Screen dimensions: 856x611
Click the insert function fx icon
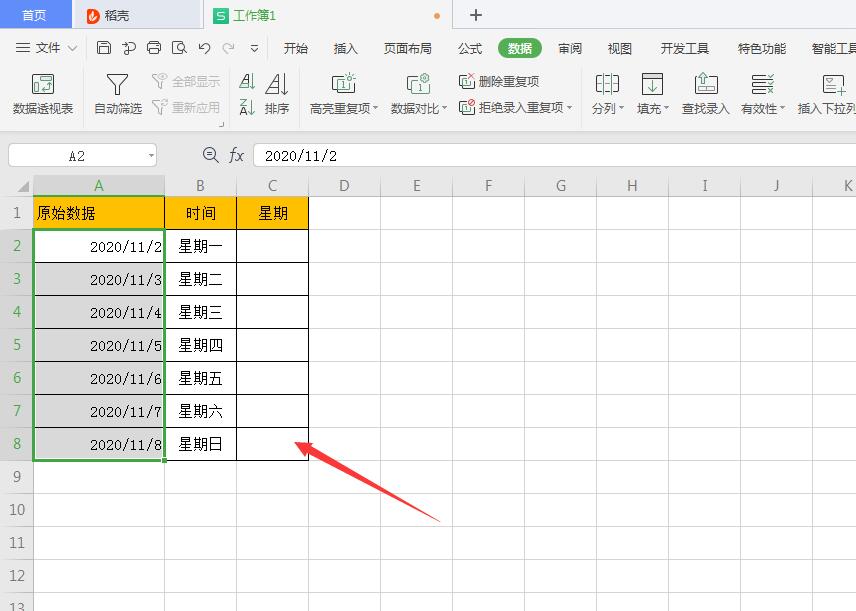[236, 156]
